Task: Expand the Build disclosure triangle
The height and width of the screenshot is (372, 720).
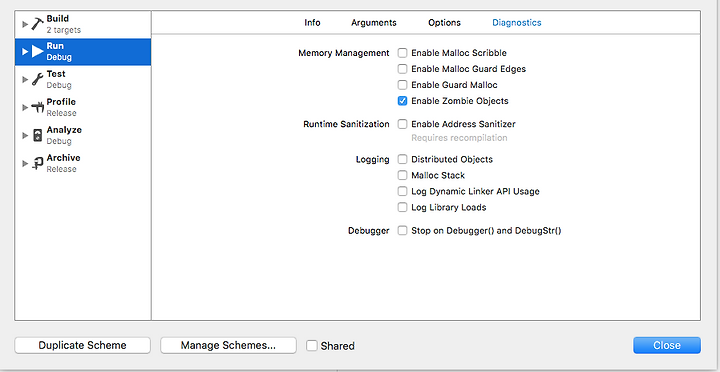Action: (x=25, y=24)
